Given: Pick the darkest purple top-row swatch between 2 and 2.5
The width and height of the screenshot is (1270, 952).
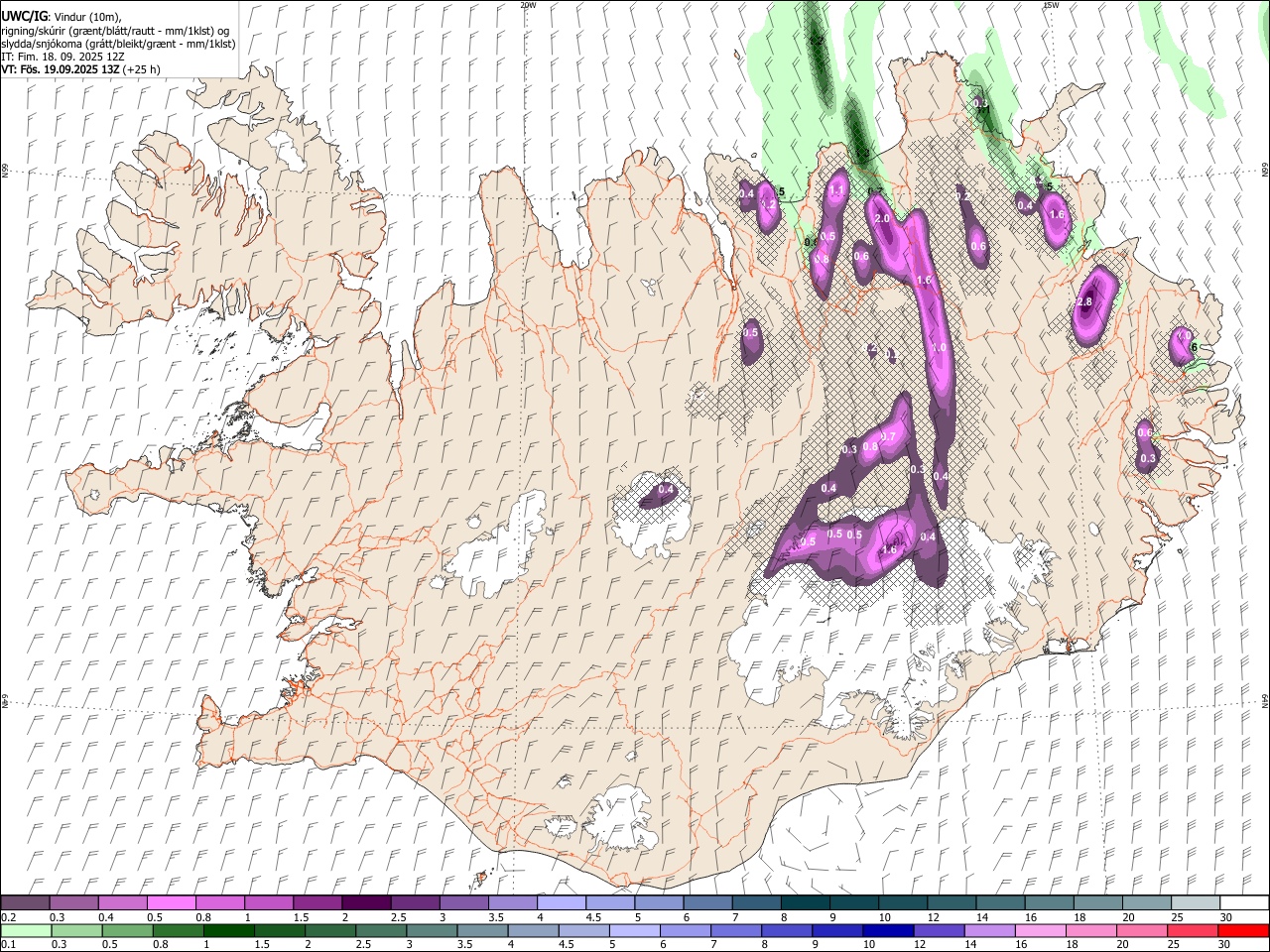Looking at the screenshot, I should point(366,903).
